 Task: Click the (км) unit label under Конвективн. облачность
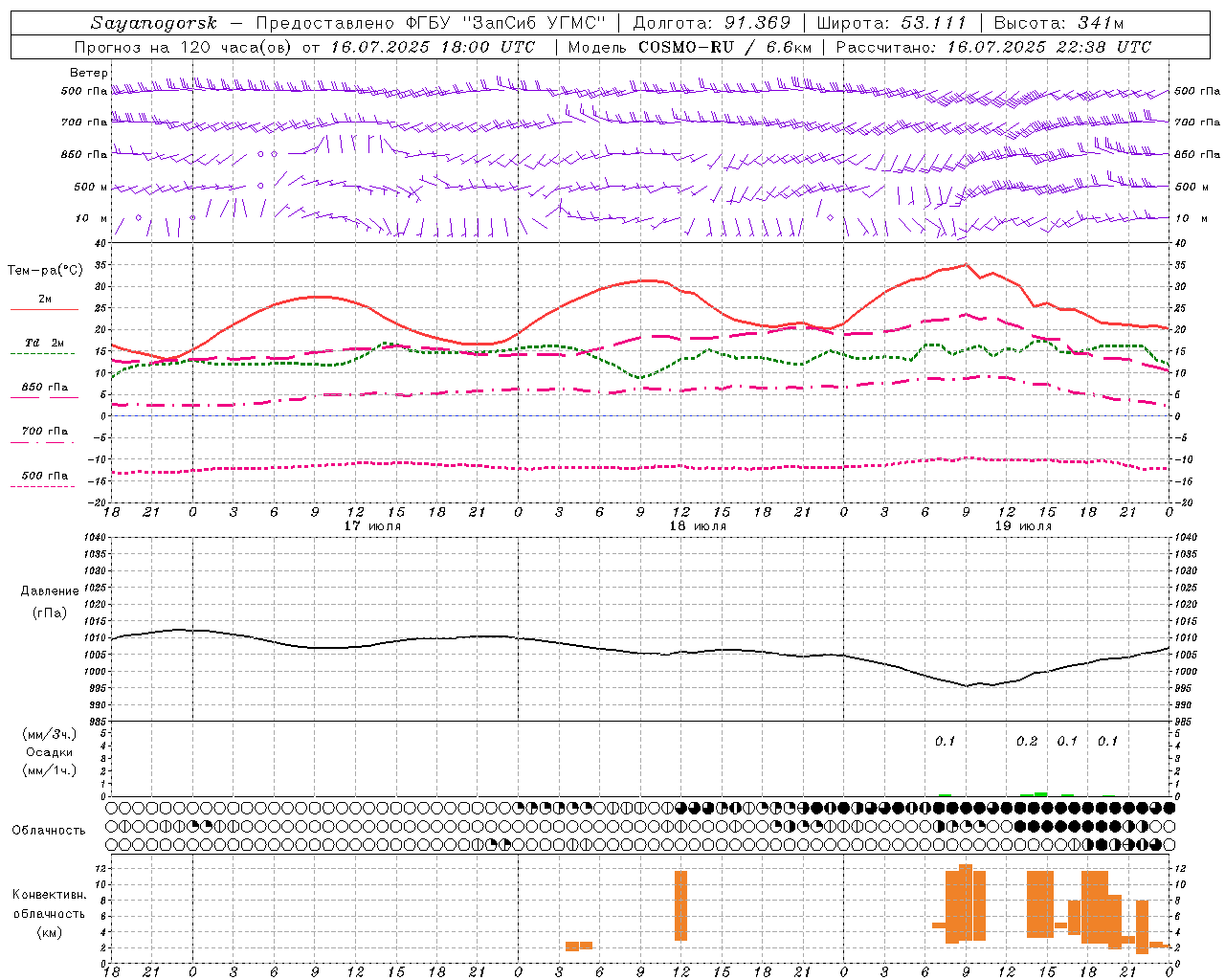pyautogui.click(x=50, y=932)
